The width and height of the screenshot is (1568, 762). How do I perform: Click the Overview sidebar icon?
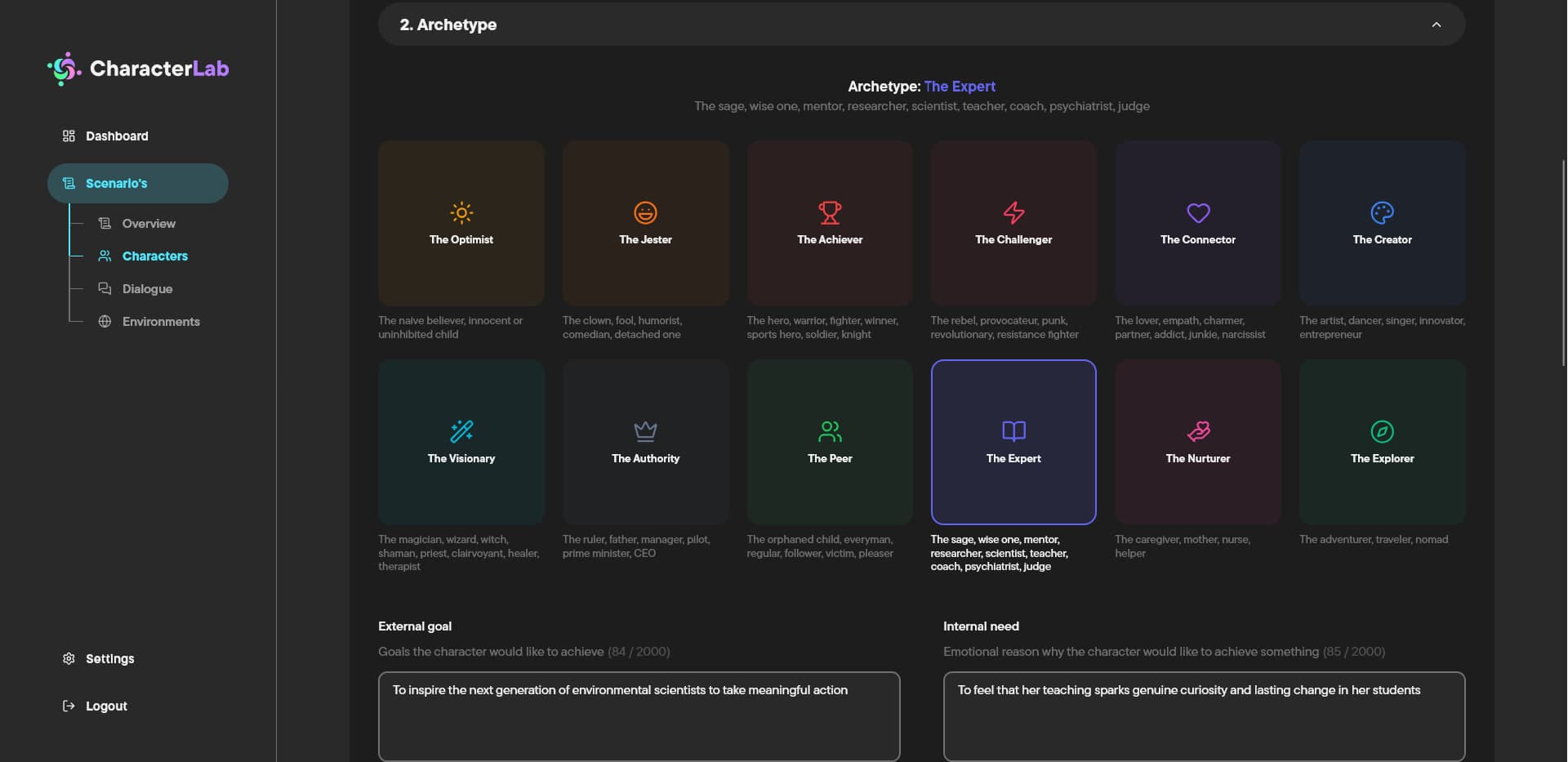click(x=105, y=223)
